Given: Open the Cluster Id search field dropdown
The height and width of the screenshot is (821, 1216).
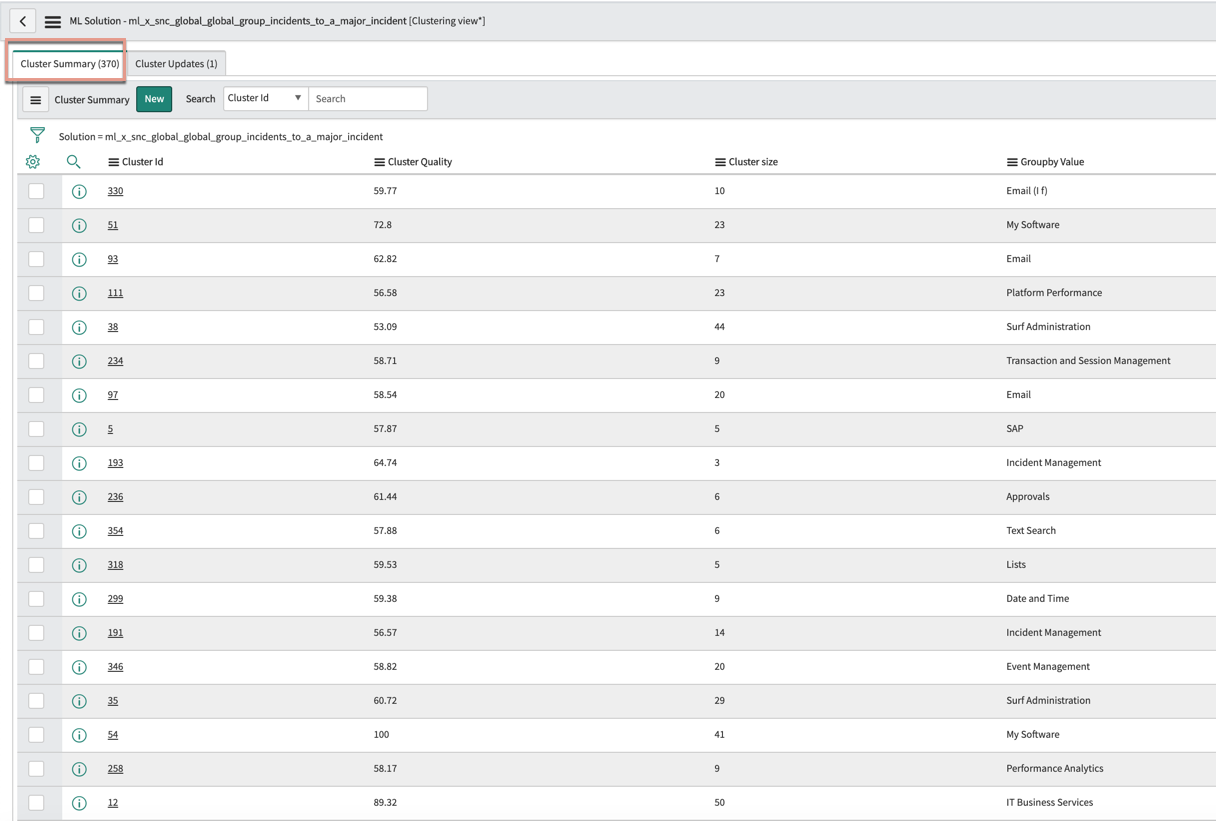Looking at the screenshot, I should pyautogui.click(x=265, y=98).
